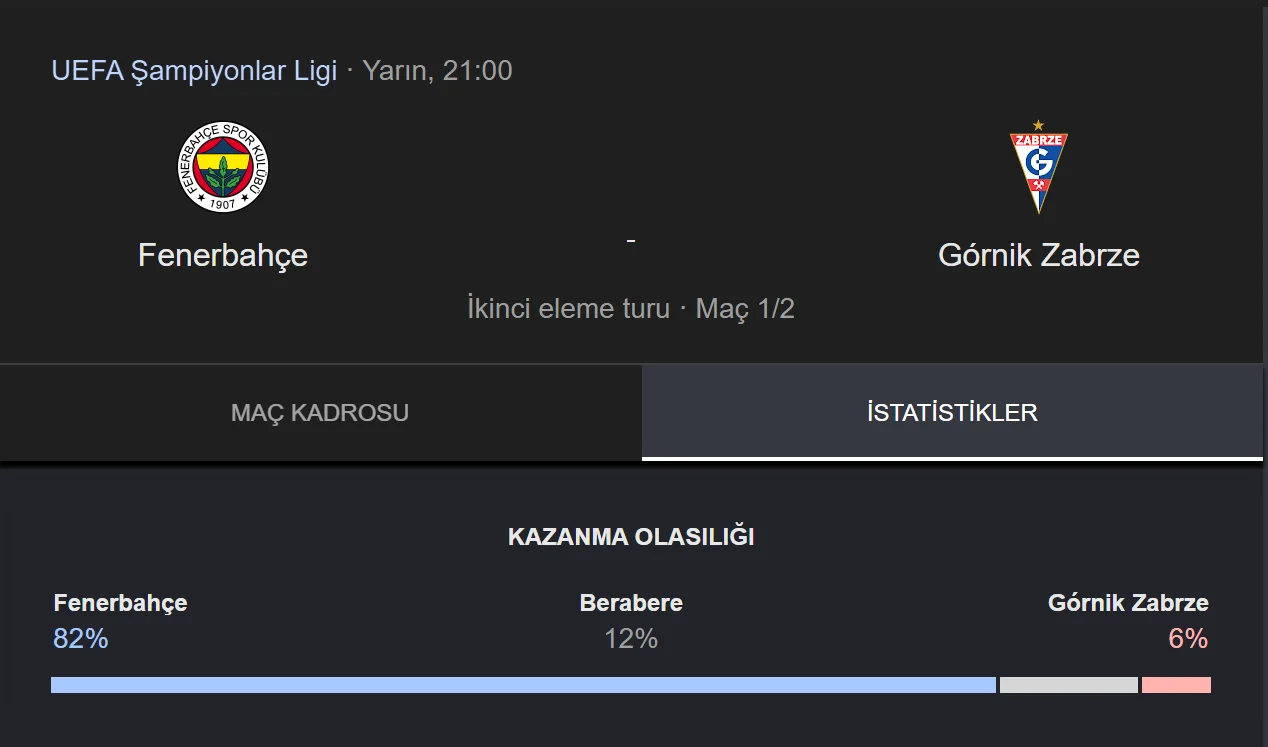1268x747 pixels.
Task: Click the Górnik Zabrze label above 6%
Action: click(1128, 603)
